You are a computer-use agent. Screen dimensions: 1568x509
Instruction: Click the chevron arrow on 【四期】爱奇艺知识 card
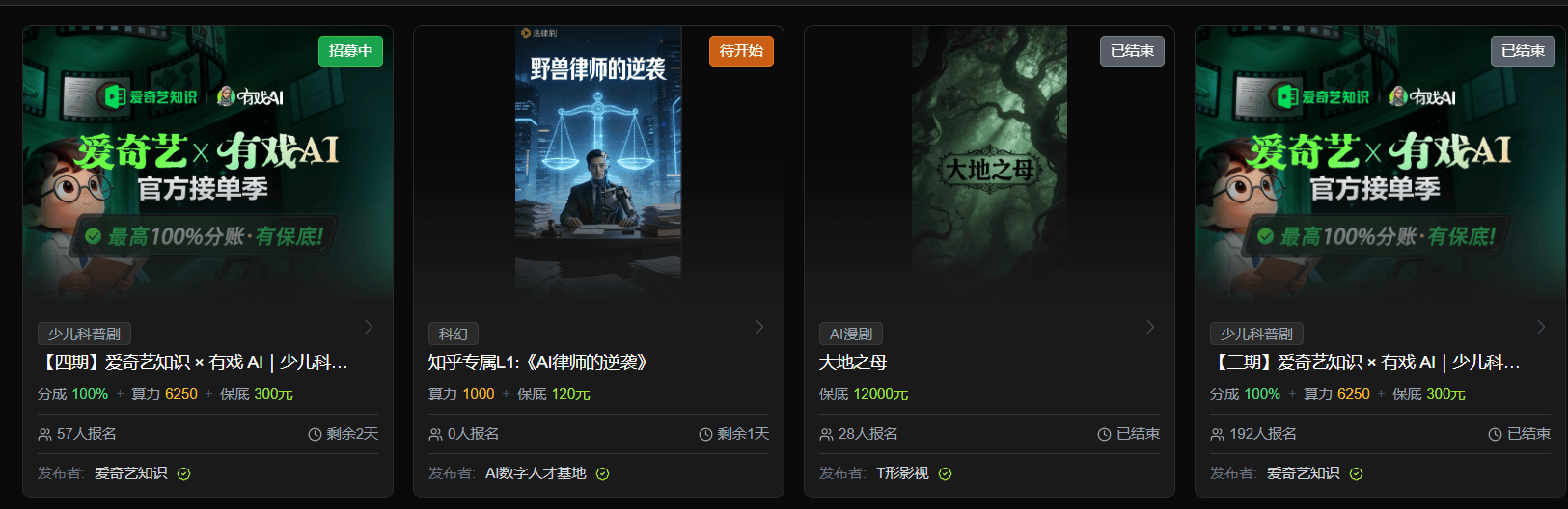tap(369, 328)
